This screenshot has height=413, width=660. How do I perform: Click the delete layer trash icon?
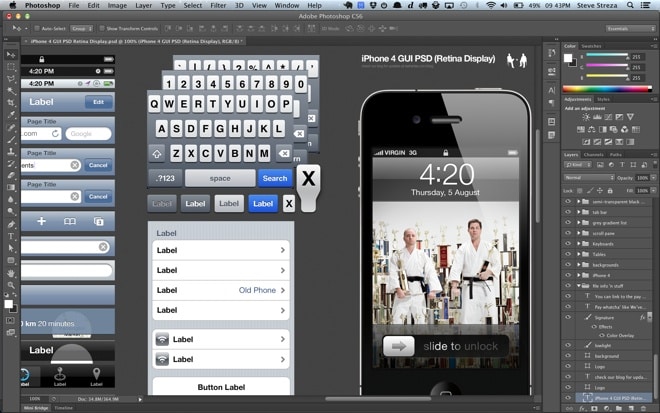click(643, 408)
